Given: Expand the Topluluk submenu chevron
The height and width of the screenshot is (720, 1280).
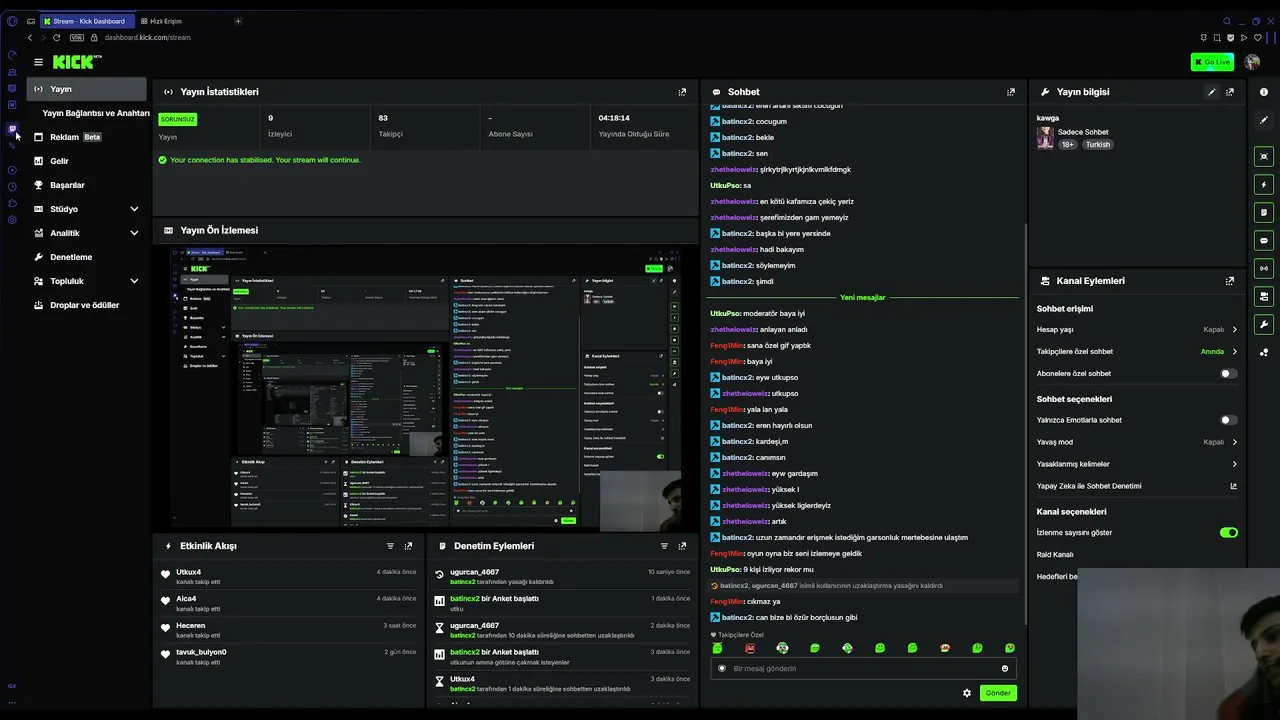Looking at the screenshot, I should click(134, 281).
